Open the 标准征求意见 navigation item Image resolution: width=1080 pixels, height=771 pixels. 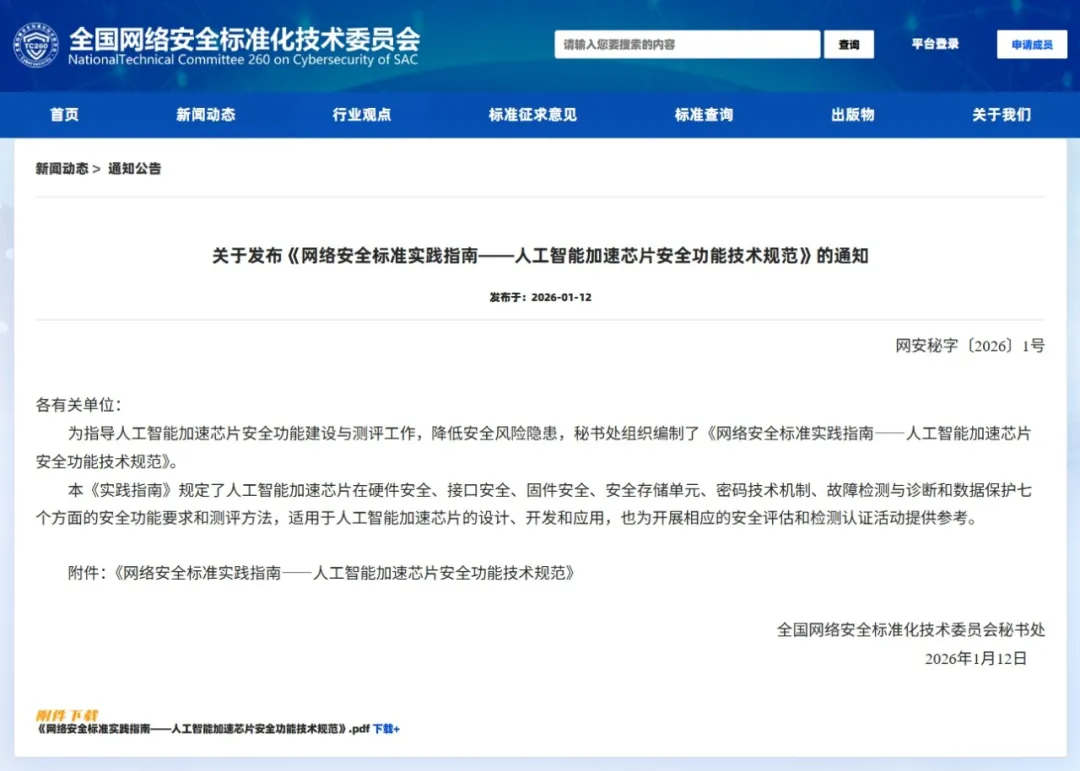coord(532,115)
